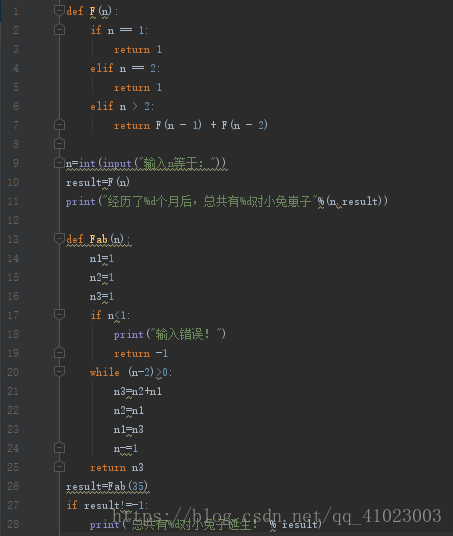Collapse the 'if n<1' block on line 17
Image resolution: width=453 pixels, height=536 pixels.
[x=59, y=314]
